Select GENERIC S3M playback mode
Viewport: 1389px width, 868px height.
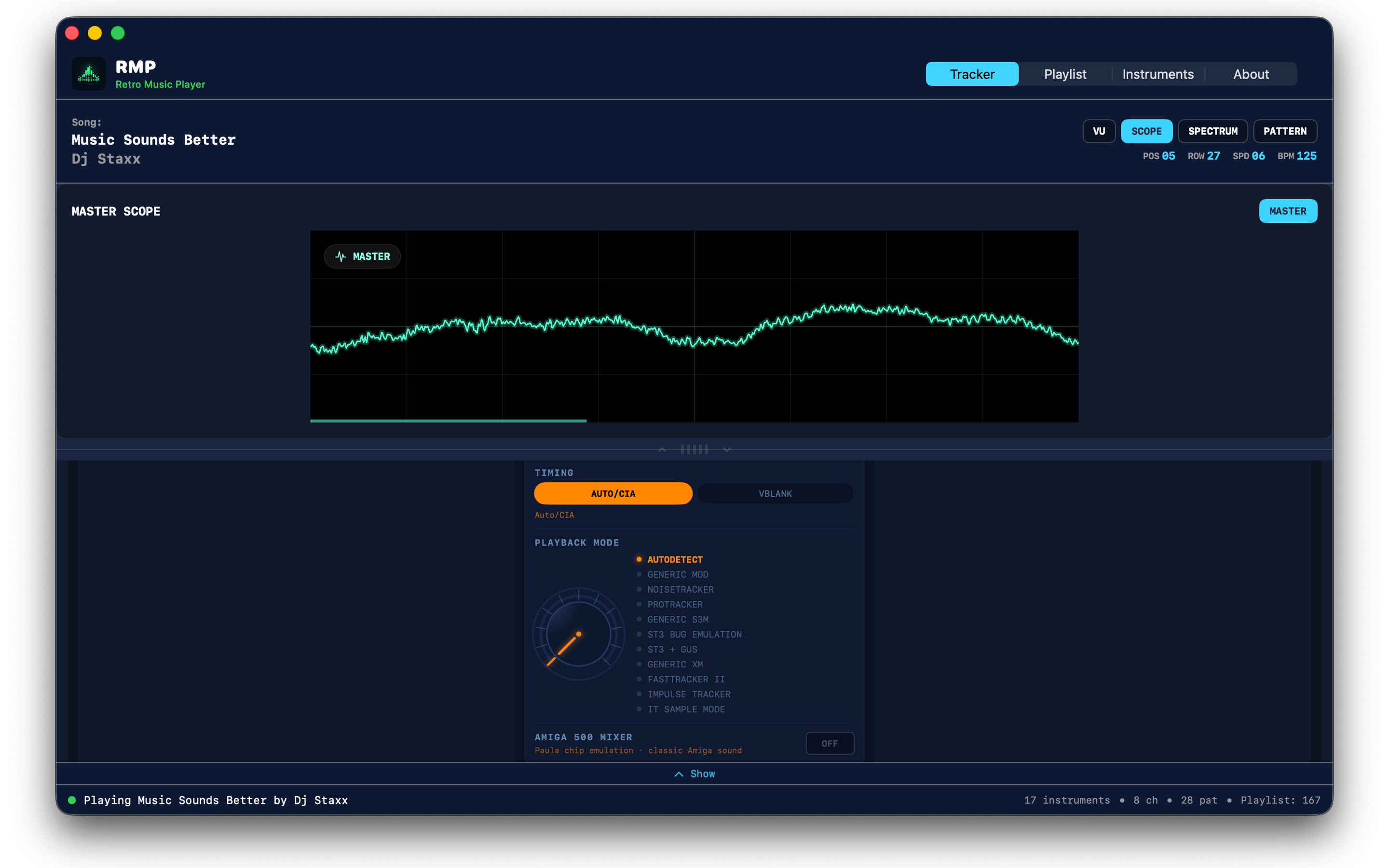point(672,619)
